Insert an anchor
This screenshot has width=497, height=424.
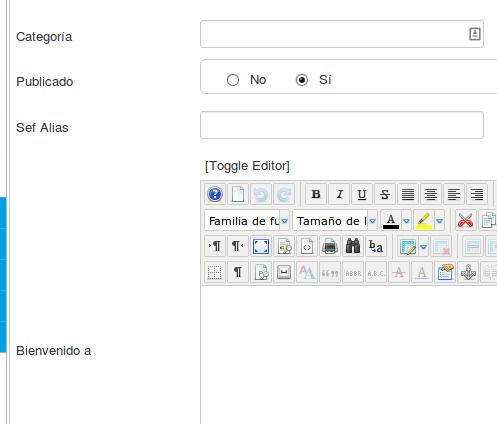(x=468, y=273)
